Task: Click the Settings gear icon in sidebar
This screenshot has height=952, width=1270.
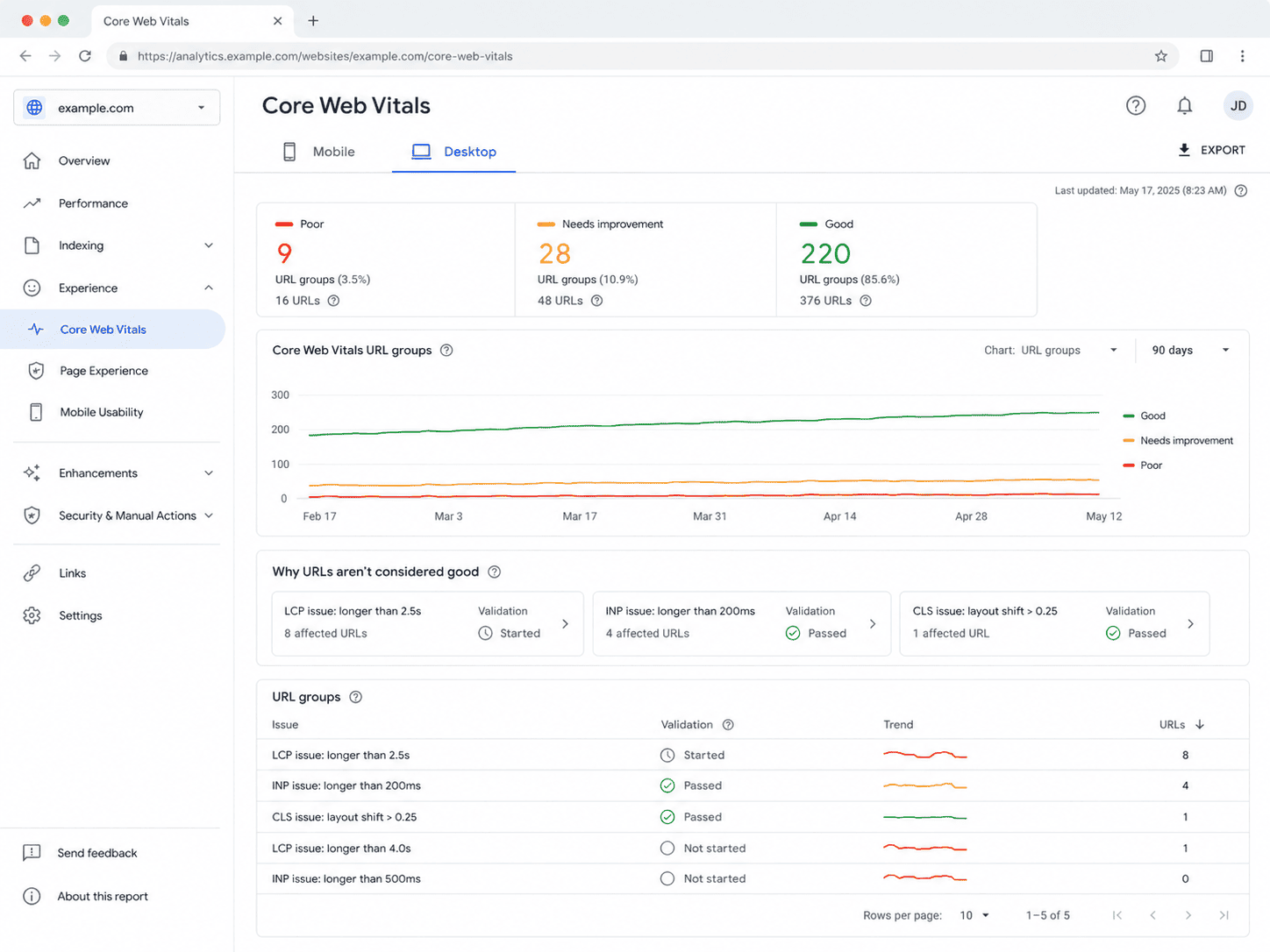Action: (32, 615)
